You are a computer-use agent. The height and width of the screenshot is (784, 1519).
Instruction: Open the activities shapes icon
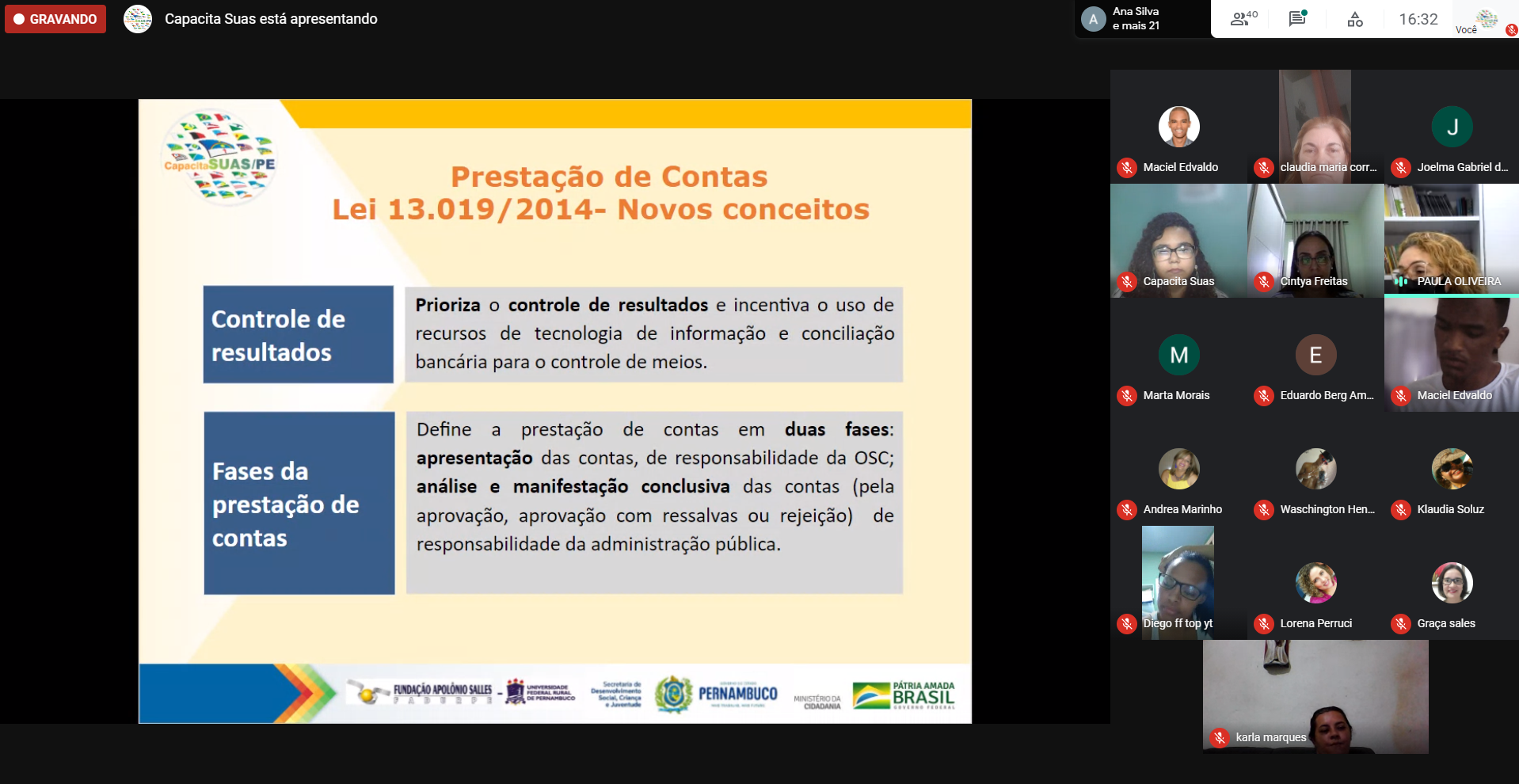click(1355, 19)
